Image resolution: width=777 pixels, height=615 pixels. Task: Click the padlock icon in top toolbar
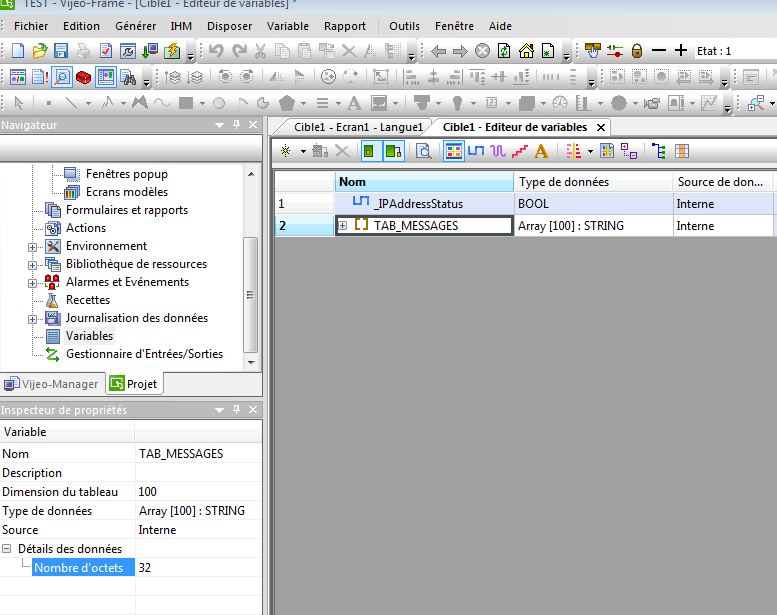click(x=636, y=50)
